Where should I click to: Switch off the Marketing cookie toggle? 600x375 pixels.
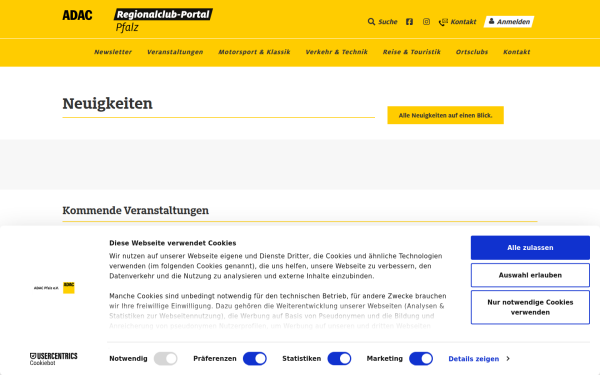click(421, 359)
